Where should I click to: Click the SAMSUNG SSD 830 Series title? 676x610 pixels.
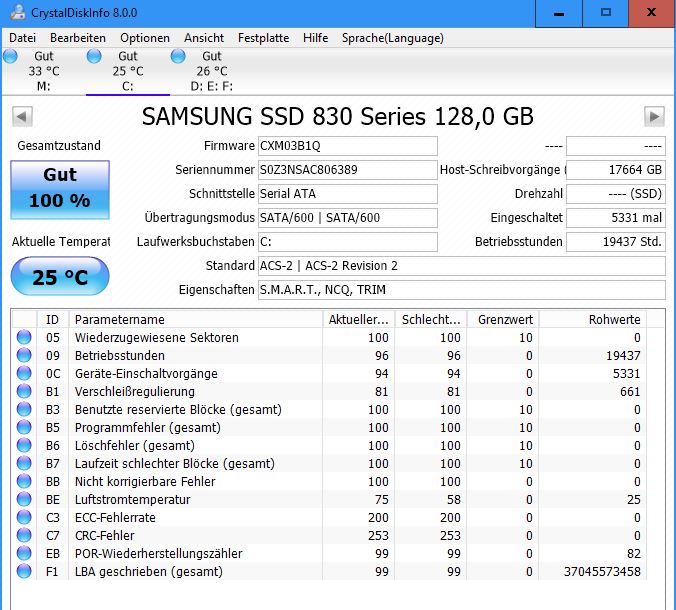(x=338, y=116)
